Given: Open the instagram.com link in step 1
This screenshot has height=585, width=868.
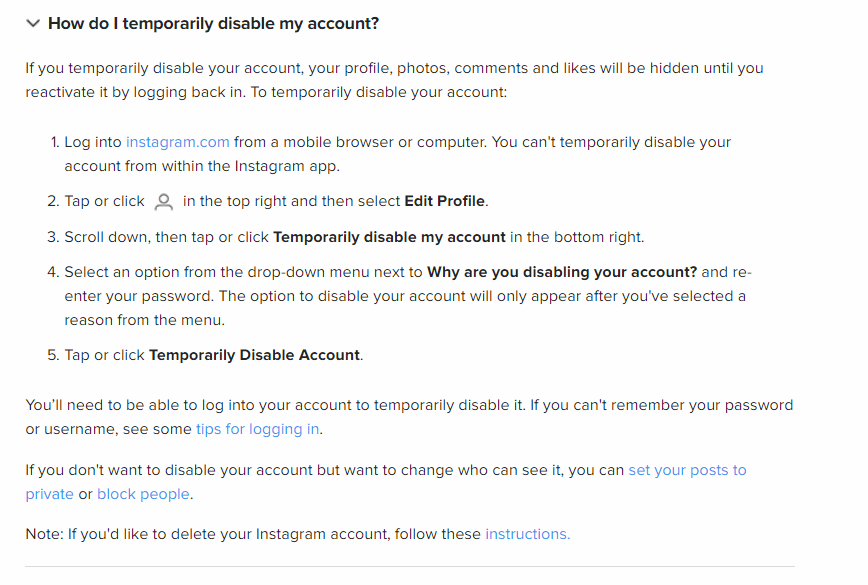Looking at the screenshot, I should [177, 142].
